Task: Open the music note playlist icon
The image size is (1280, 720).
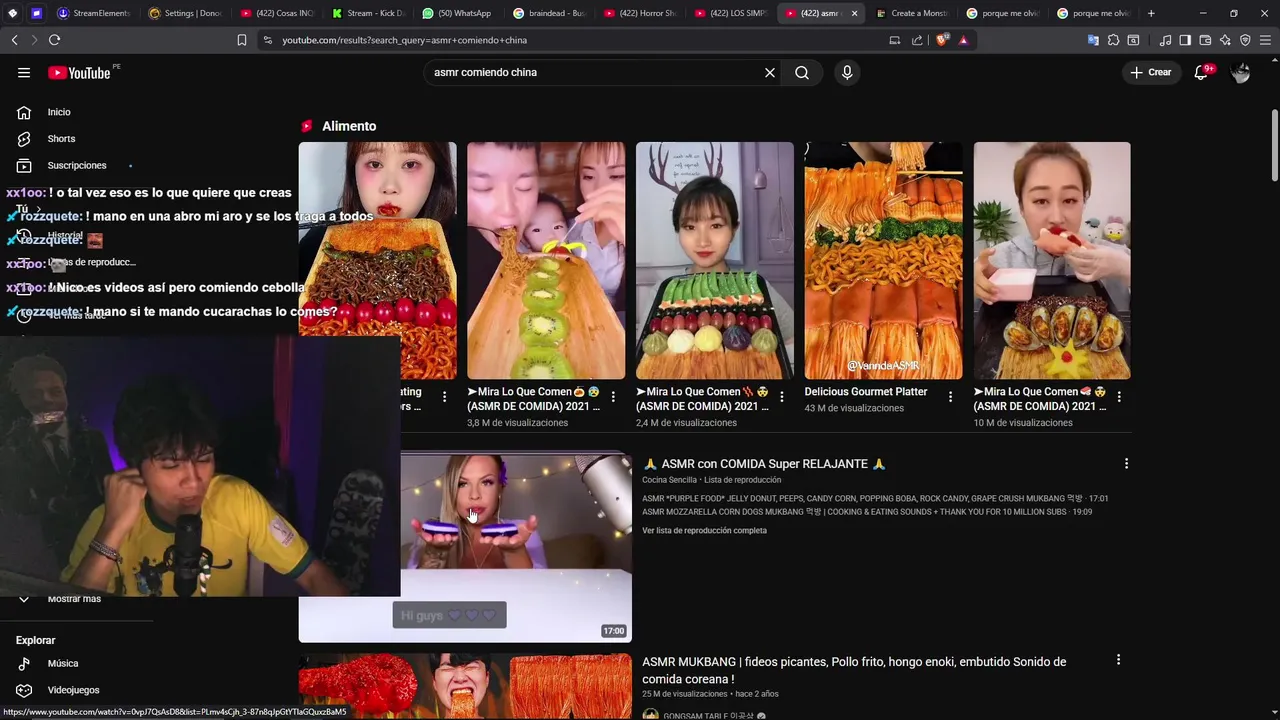Action: [1165, 40]
